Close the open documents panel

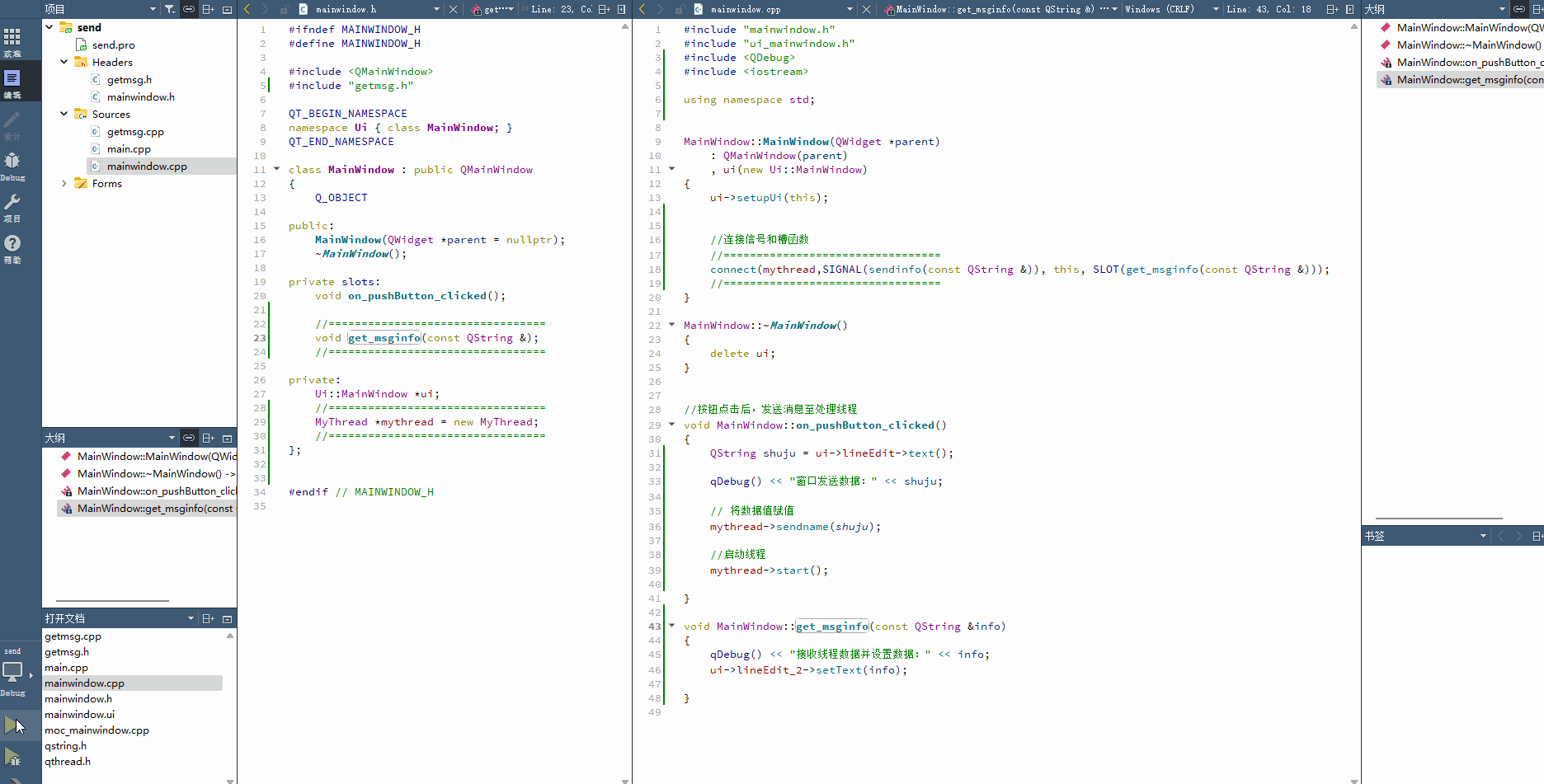click(x=227, y=618)
